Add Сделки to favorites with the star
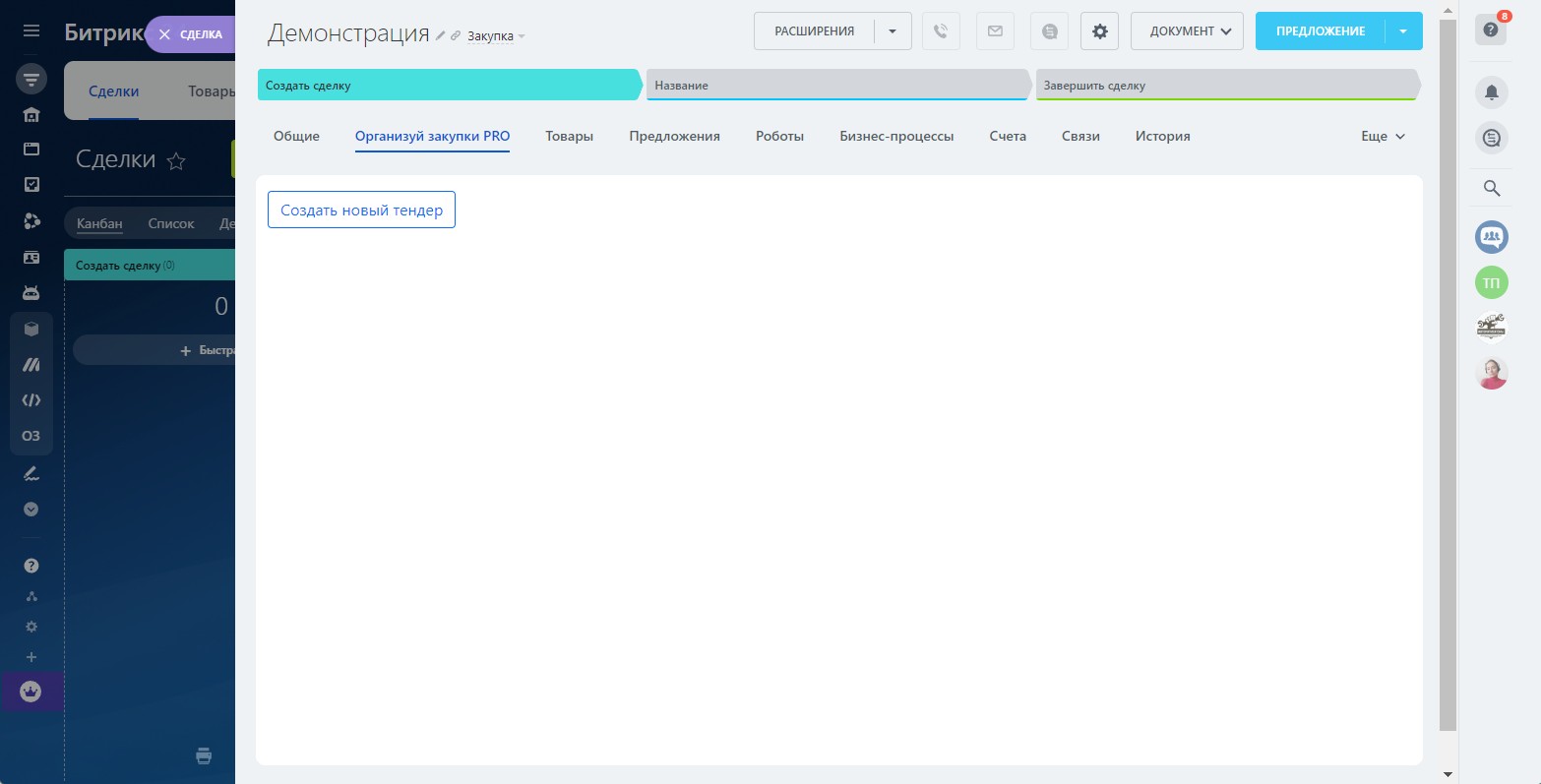Screen dimensions: 1541x784 pos(176,161)
